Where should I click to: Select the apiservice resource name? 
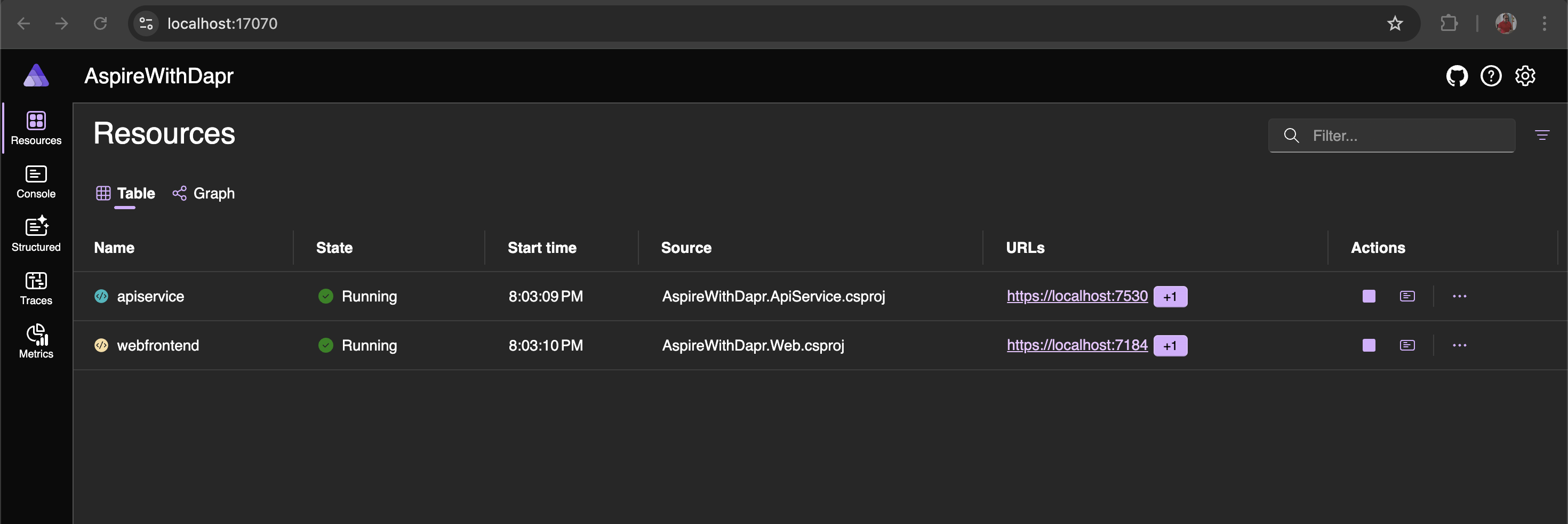click(150, 297)
